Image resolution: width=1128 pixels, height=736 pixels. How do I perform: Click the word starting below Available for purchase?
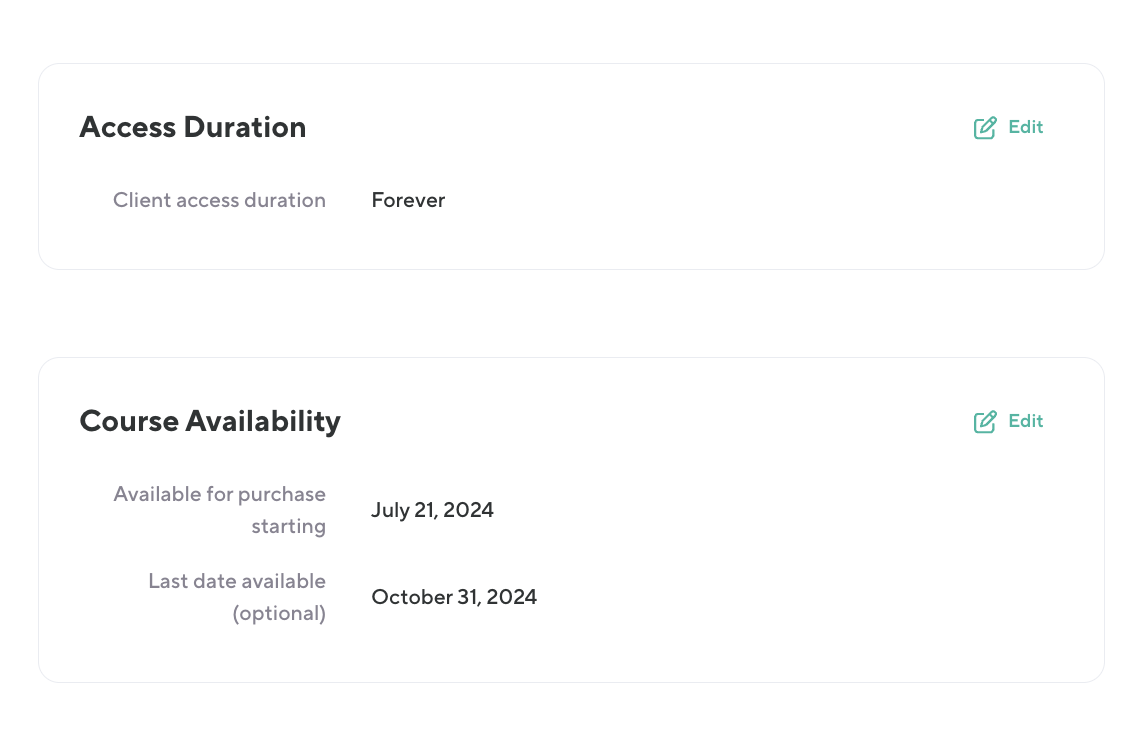click(288, 526)
